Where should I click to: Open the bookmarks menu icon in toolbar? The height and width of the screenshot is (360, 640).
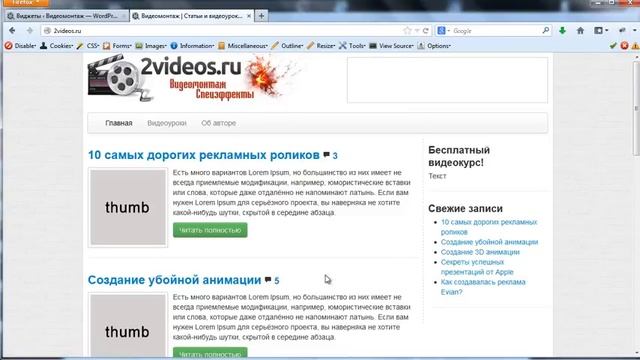click(x=601, y=31)
